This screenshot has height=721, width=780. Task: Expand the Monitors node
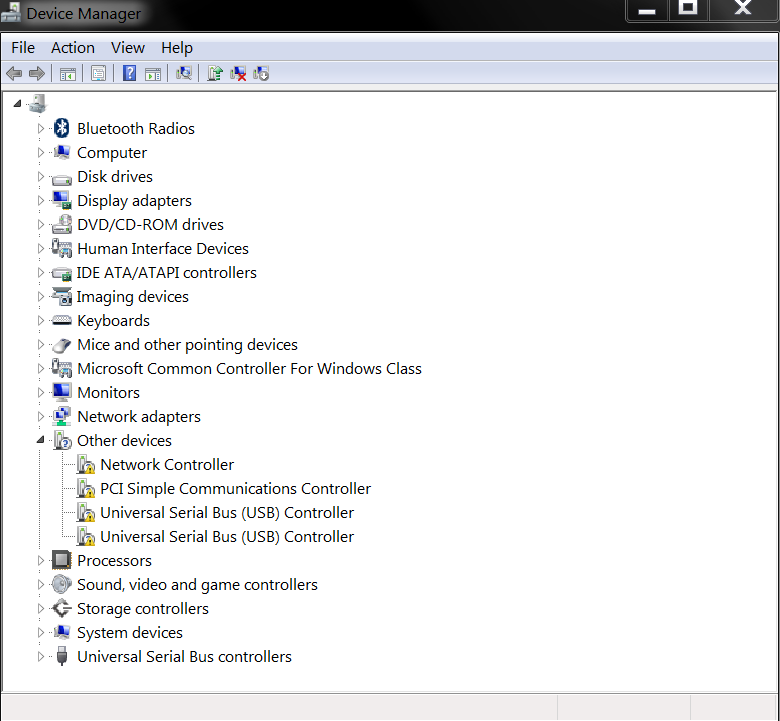click(41, 392)
